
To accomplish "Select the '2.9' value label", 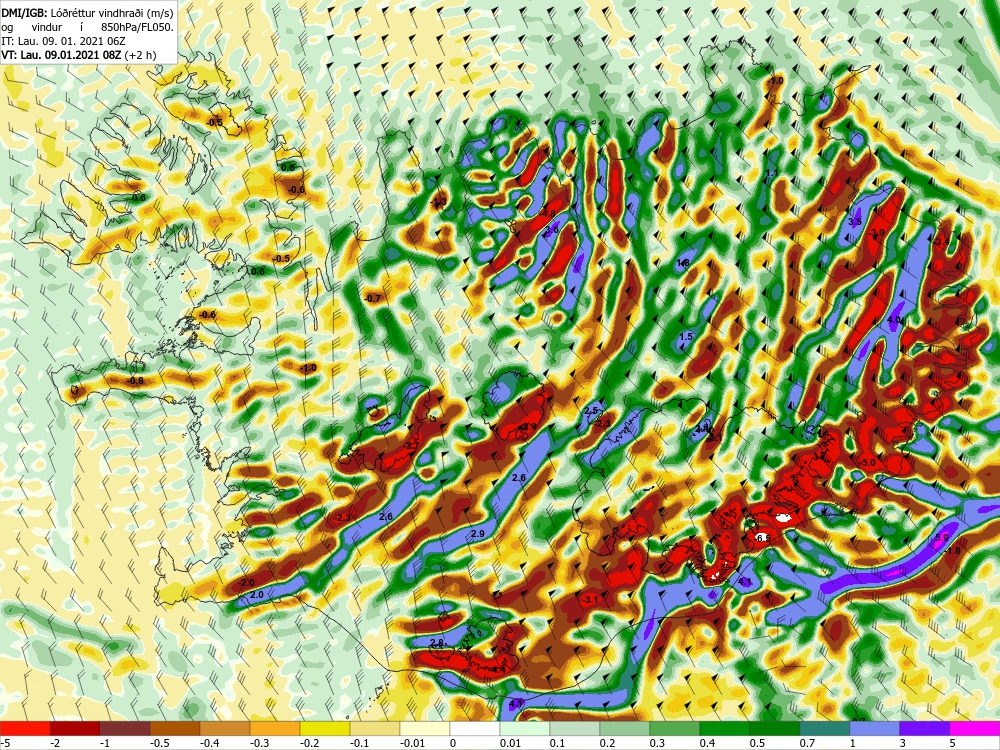I will [478, 534].
